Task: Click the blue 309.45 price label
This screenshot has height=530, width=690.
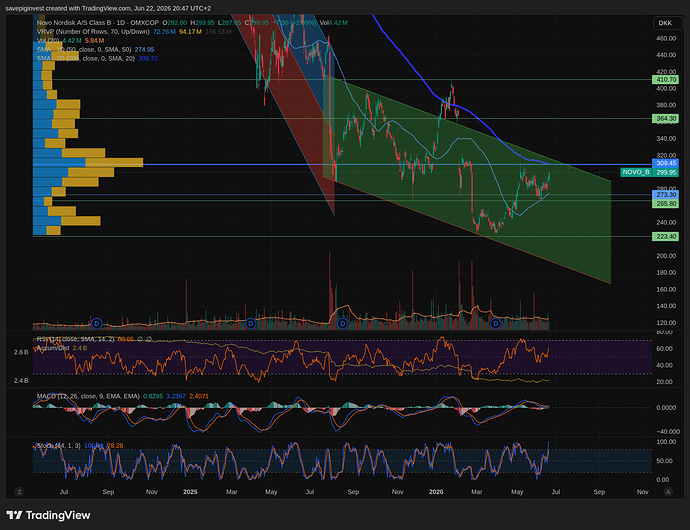Action: (665, 163)
